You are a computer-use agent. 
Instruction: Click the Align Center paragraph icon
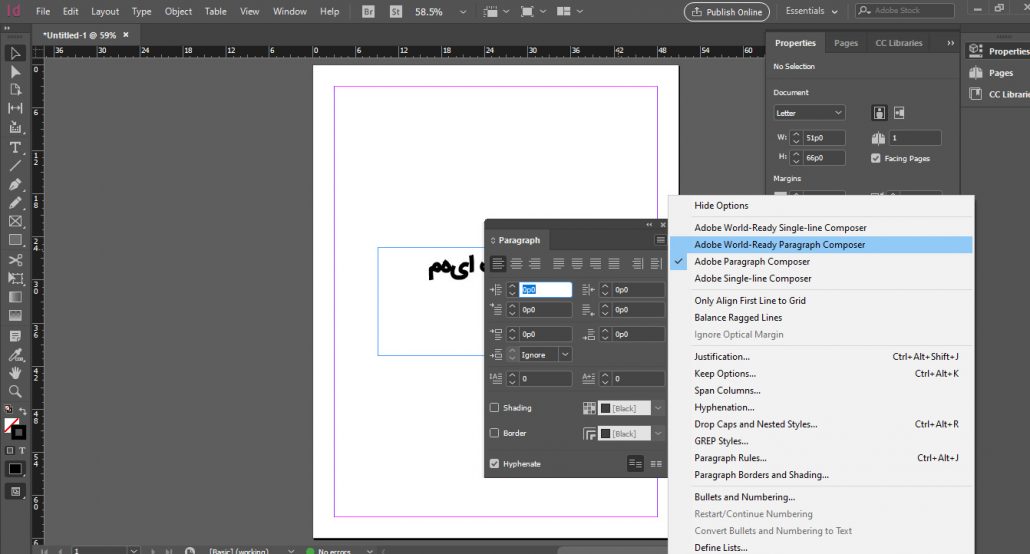pyautogui.click(x=516, y=264)
